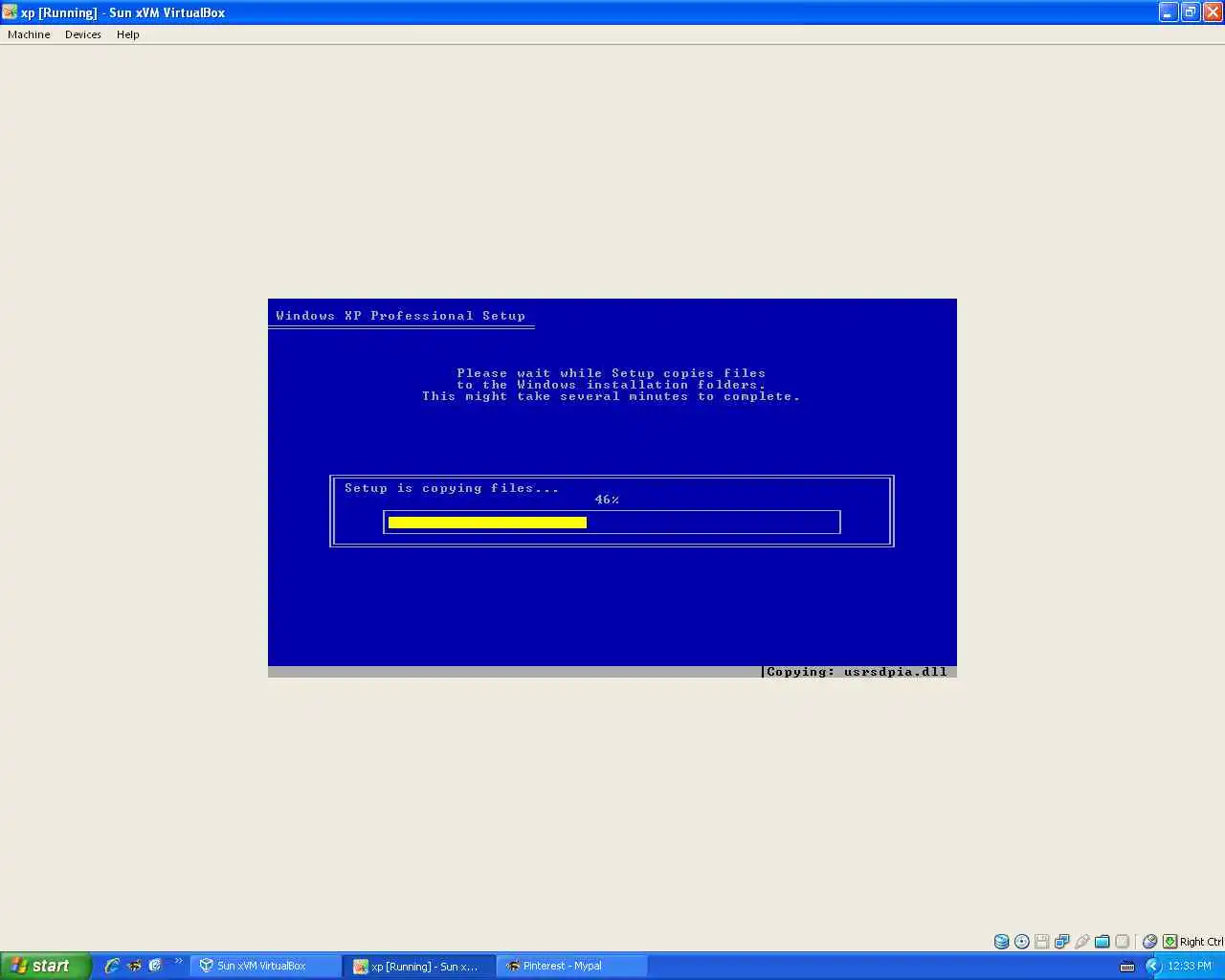The height and width of the screenshot is (980, 1225).
Task: Click the CD/DVD drive status icon
Action: [x=1022, y=942]
